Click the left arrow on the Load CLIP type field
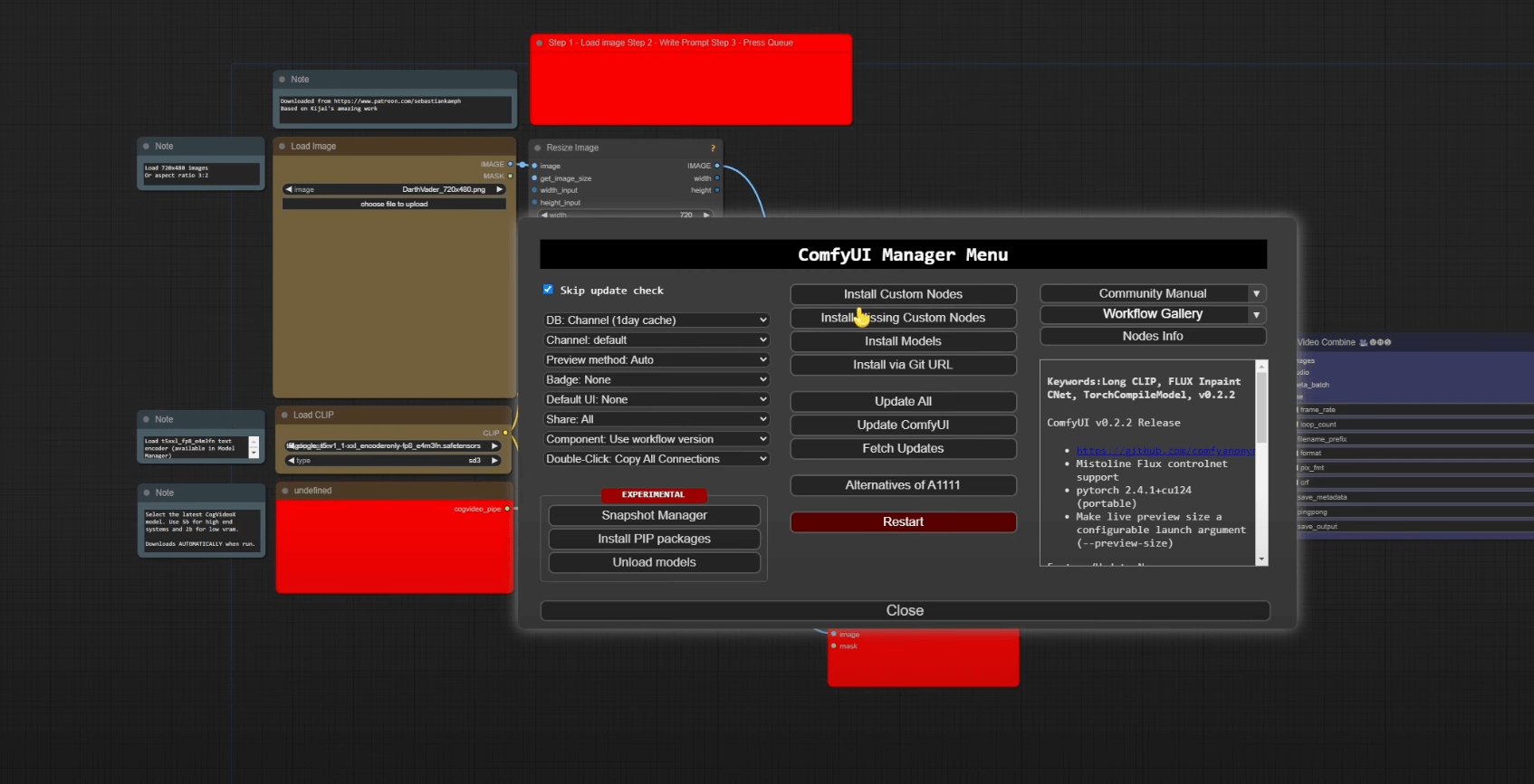The height and width of the screenshot is (784, 1534). pos(291,461)
